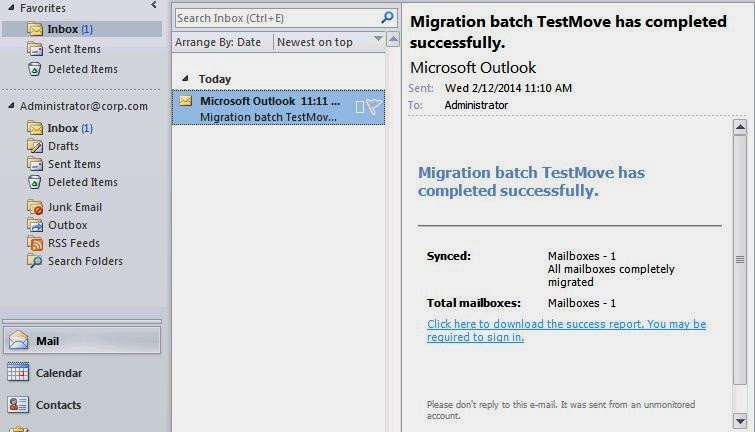Click the reading pane scrollbar thumb

(740, 259)
